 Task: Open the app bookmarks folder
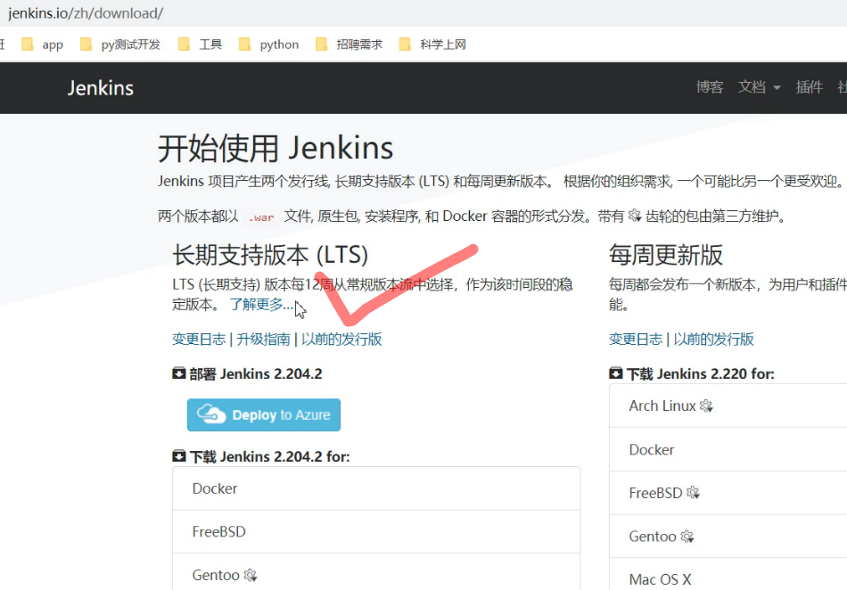click(42, 44)
